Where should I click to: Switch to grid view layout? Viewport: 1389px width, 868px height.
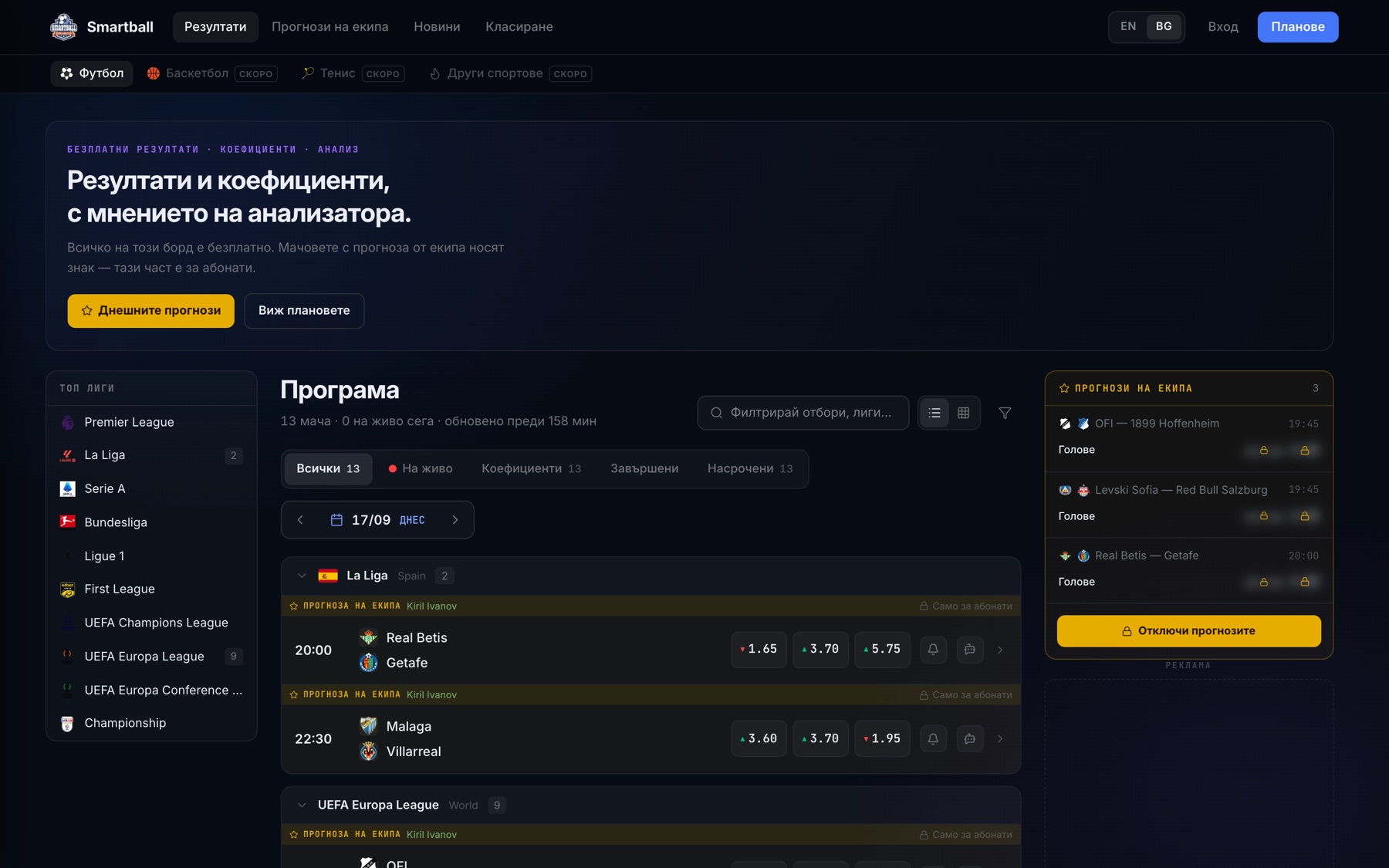tap(964, 413)
